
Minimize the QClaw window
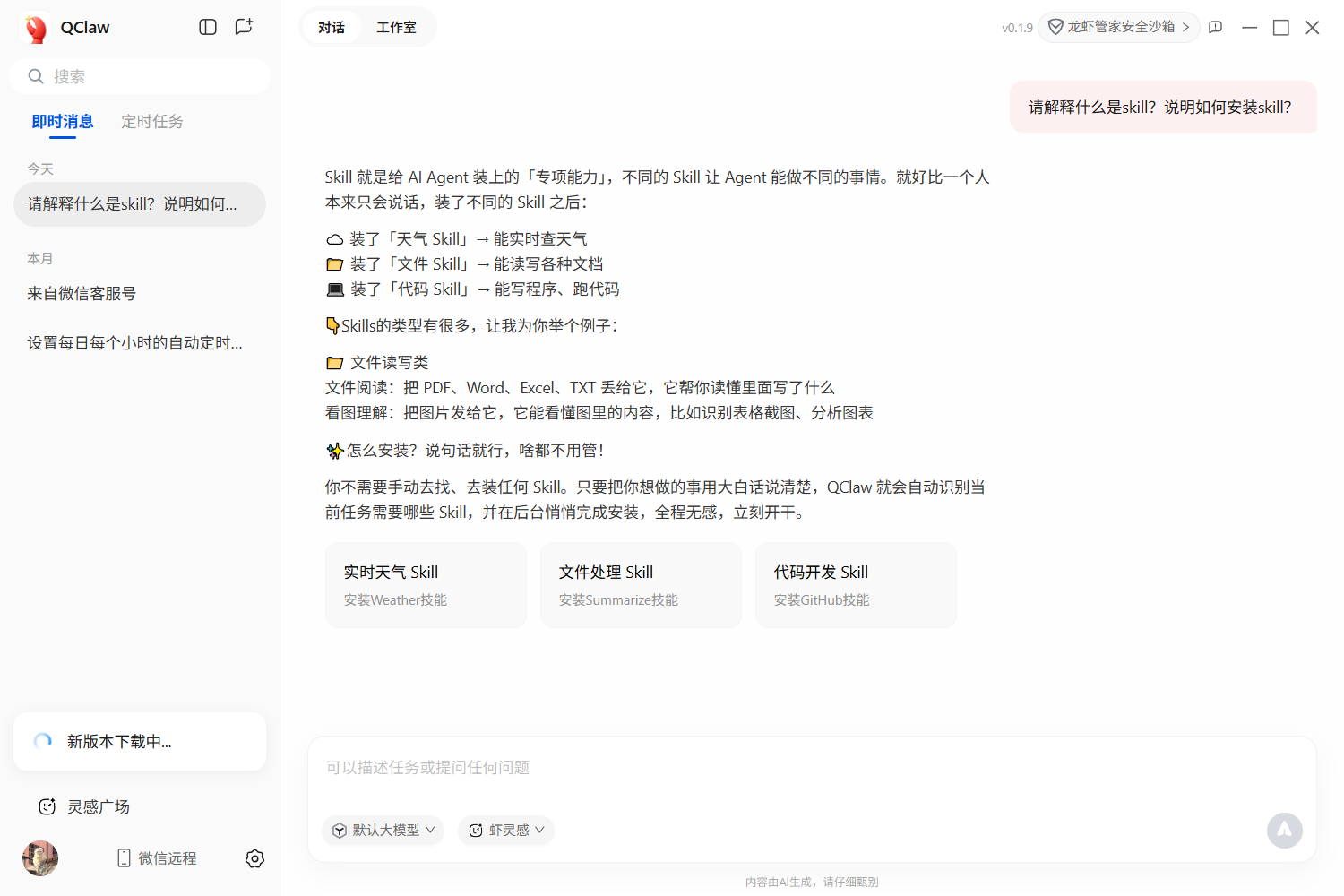point(1249,28)
